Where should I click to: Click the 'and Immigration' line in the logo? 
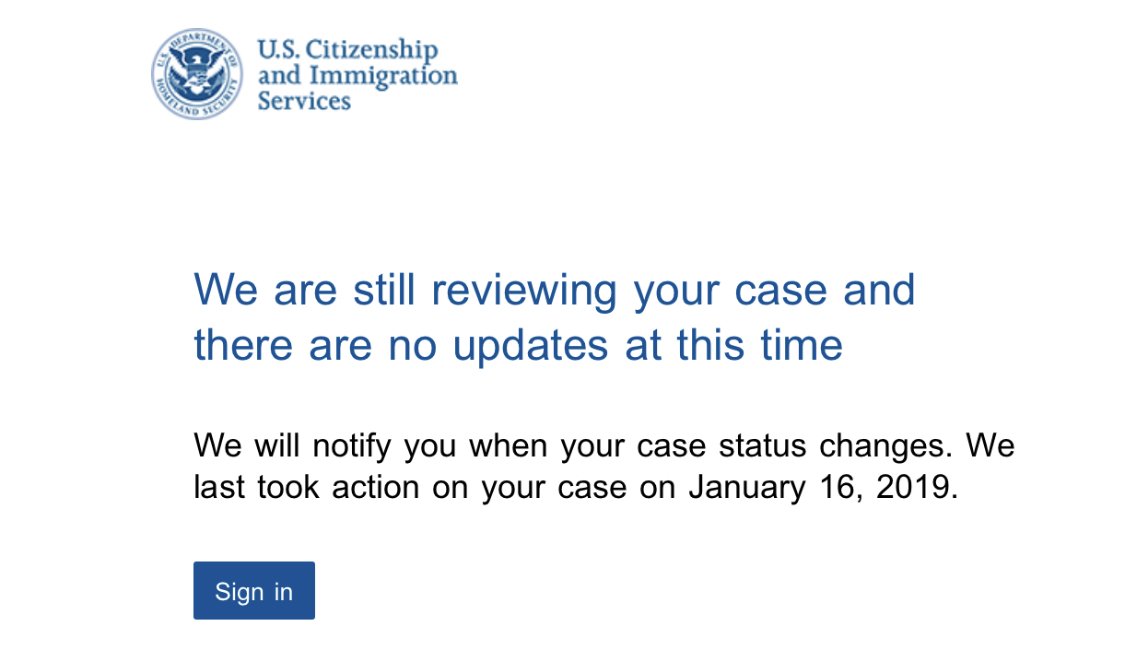tap(357, 75)
